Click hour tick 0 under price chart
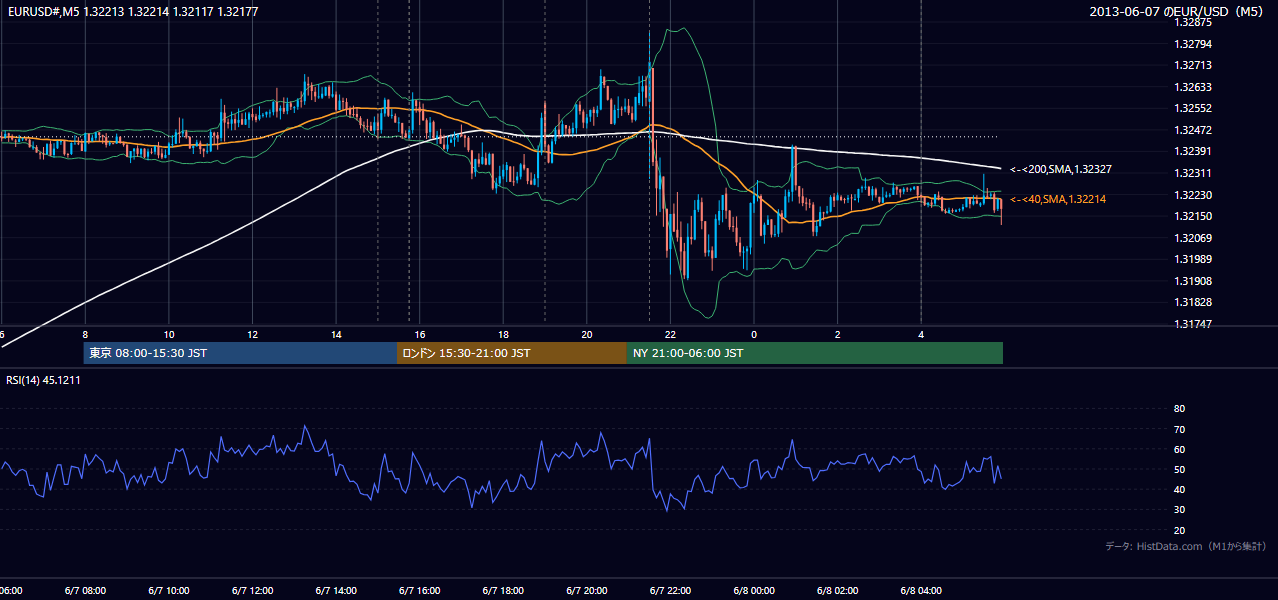Viewport: 1278px width, 600px height. (x=754, y=334)
